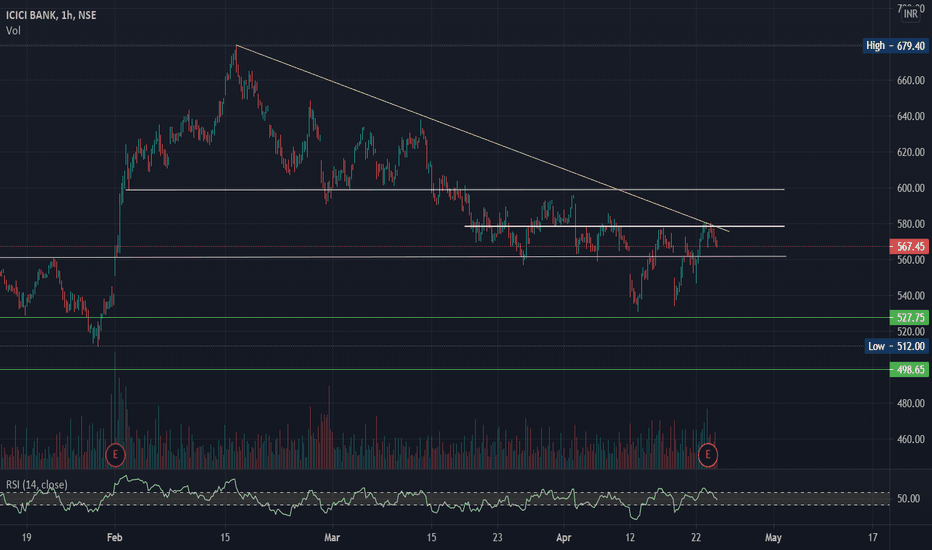Select the Vol indicator label
Image resolution: width=932 pixels, height=550 pixels.
click(13, 31)
